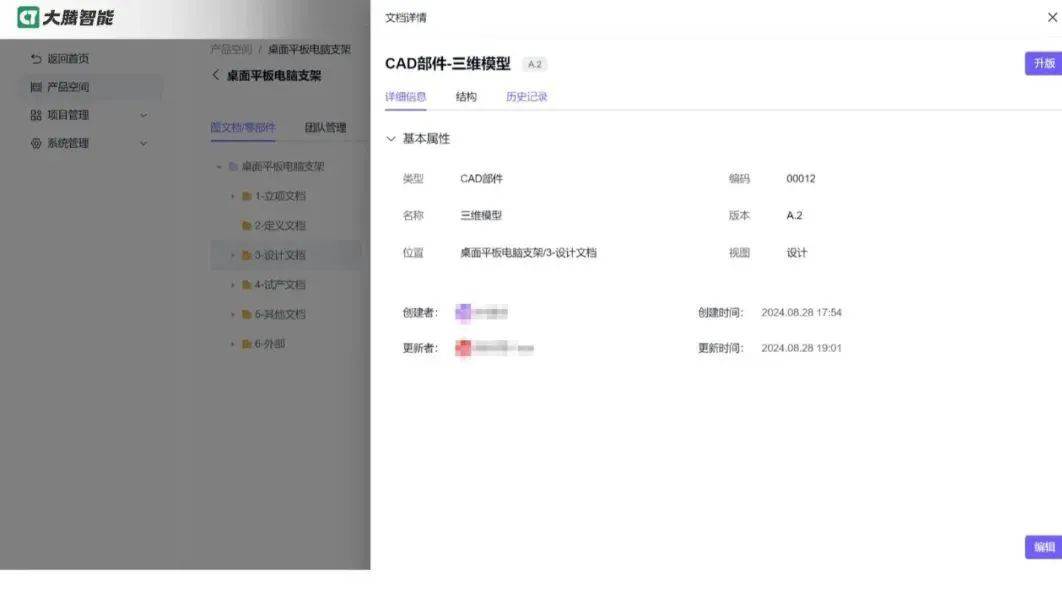Switch to the 结构 tab

pyautogui.click(x=468, y=96)
